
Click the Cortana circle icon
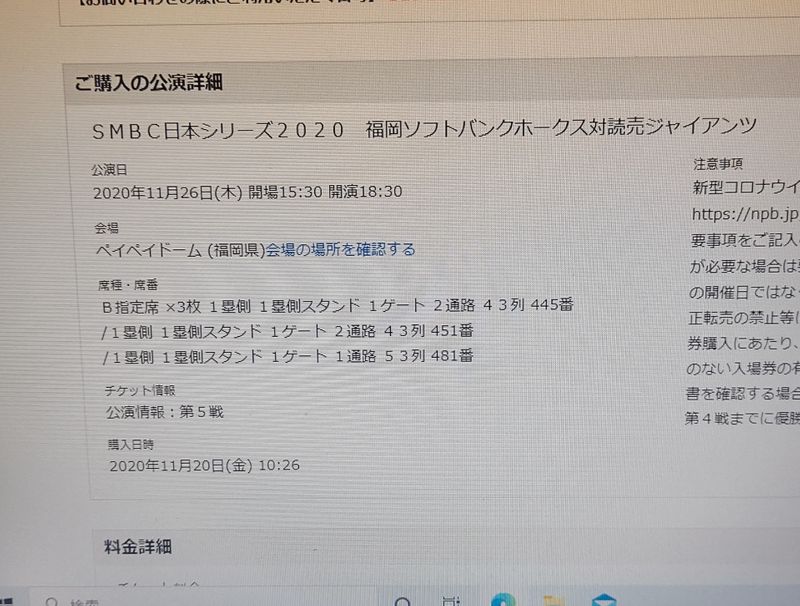[403, 602]
